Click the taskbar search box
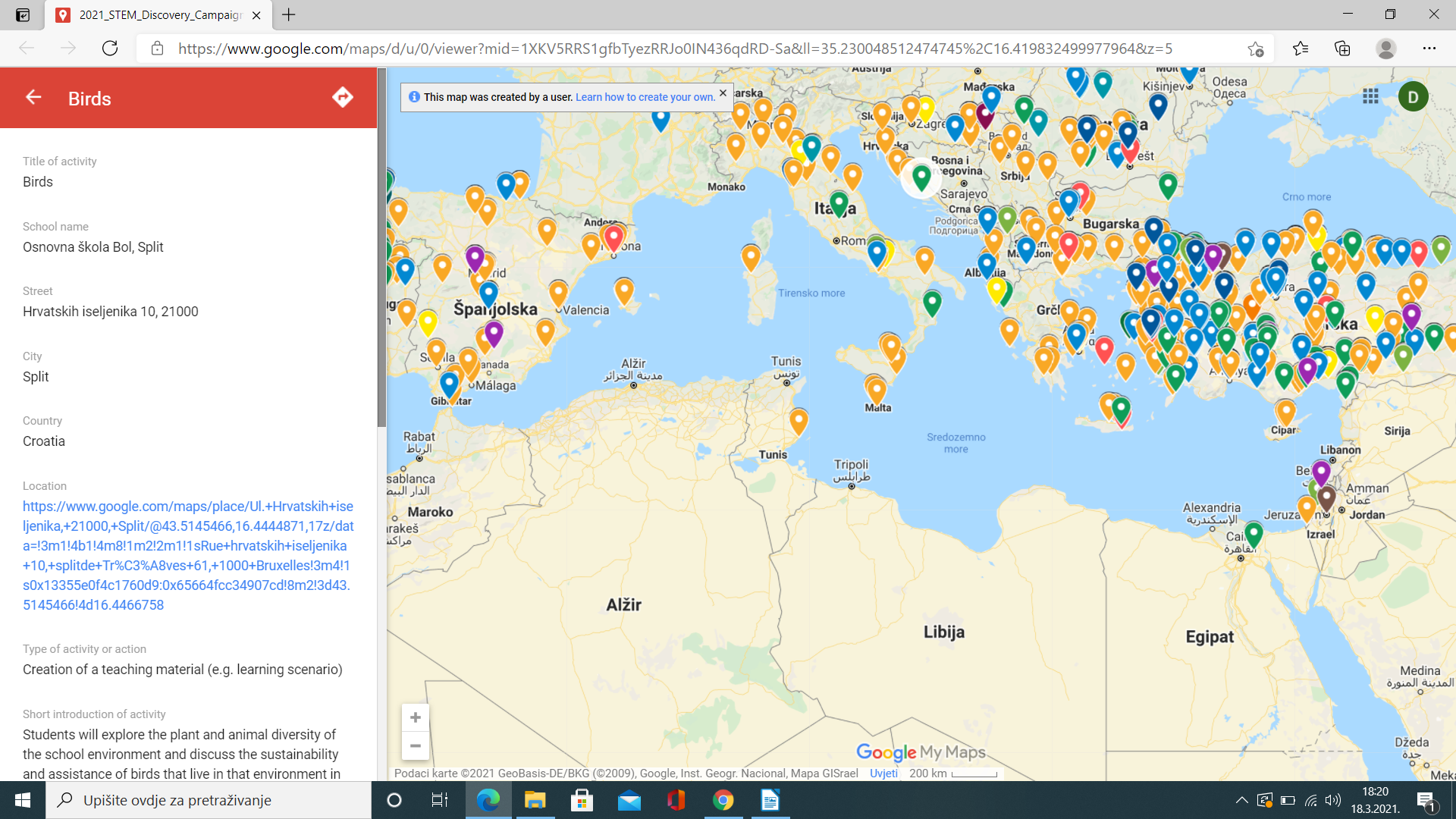 209,800
